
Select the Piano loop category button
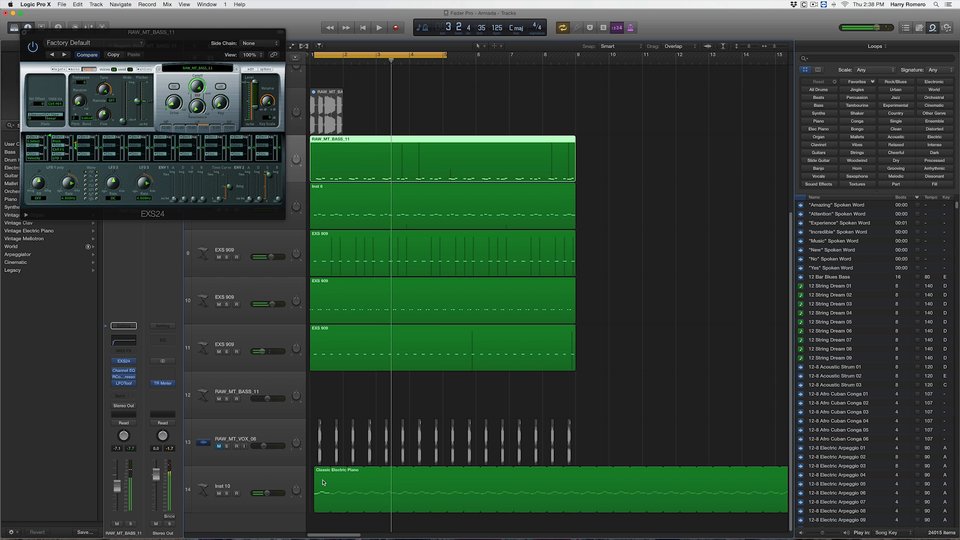coord(818,121)
